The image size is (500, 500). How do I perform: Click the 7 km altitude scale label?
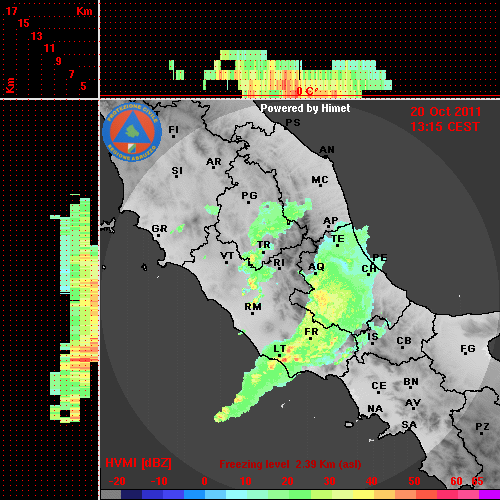[x=71, y=74]
